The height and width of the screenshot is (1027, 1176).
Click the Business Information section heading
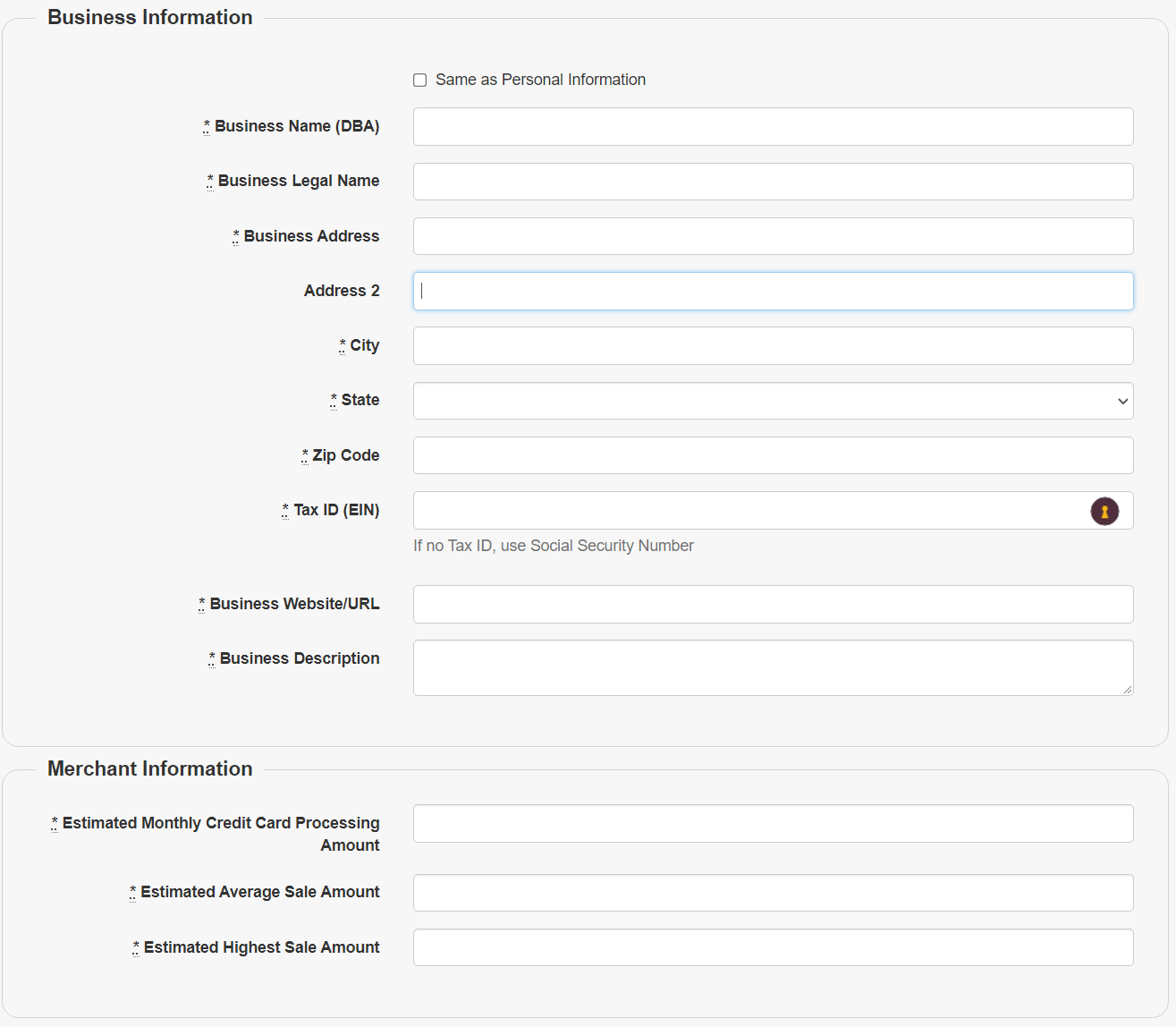150,17
